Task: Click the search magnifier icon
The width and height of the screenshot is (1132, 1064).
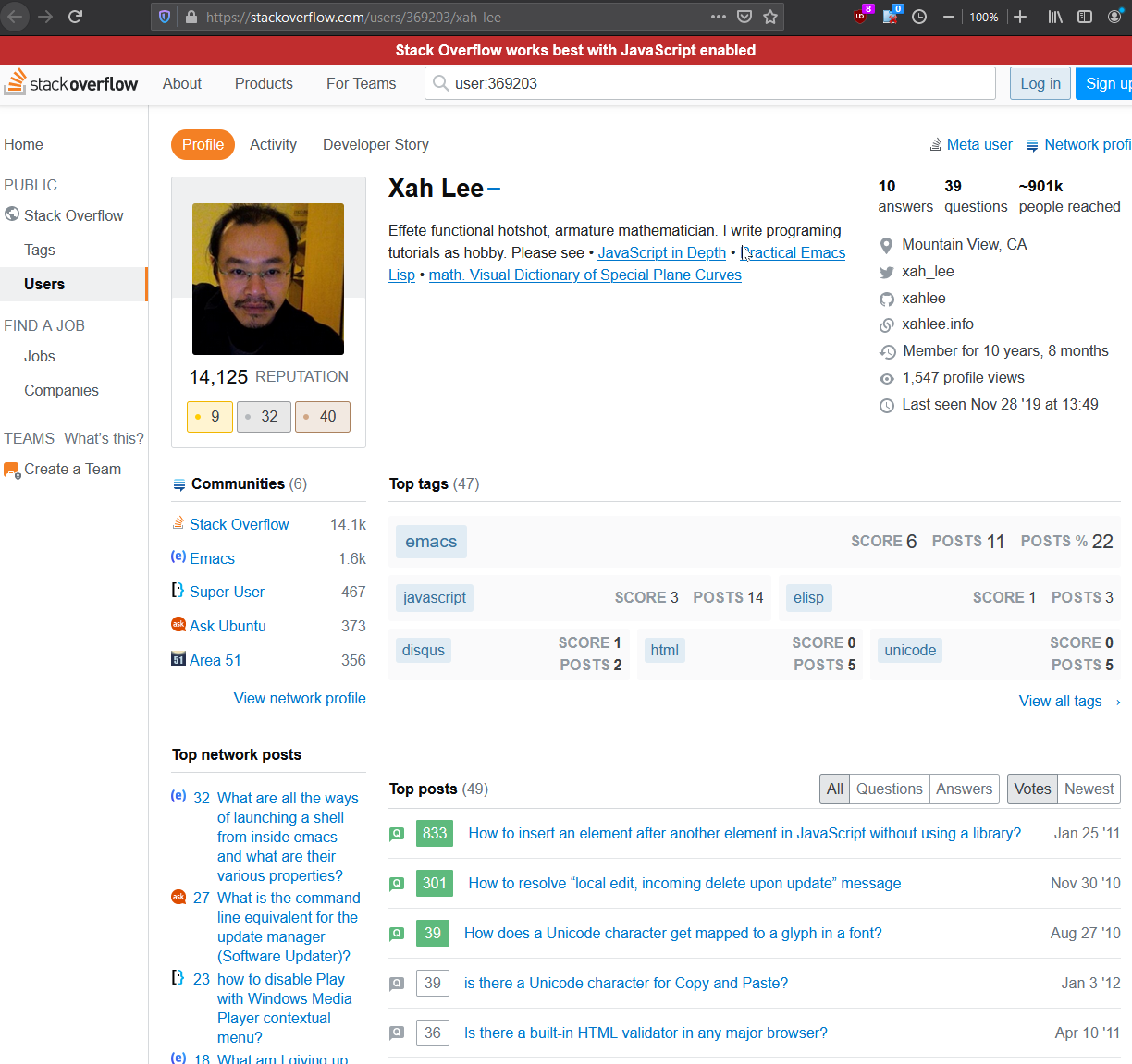Action: (x=441, y=83)
